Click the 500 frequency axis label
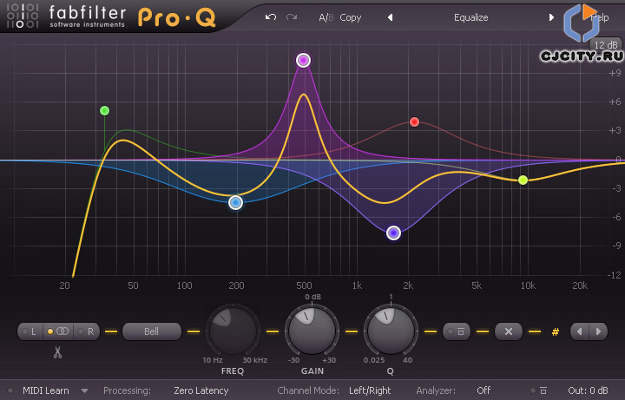This screenshot has width=625, height=400. [304, 286]
